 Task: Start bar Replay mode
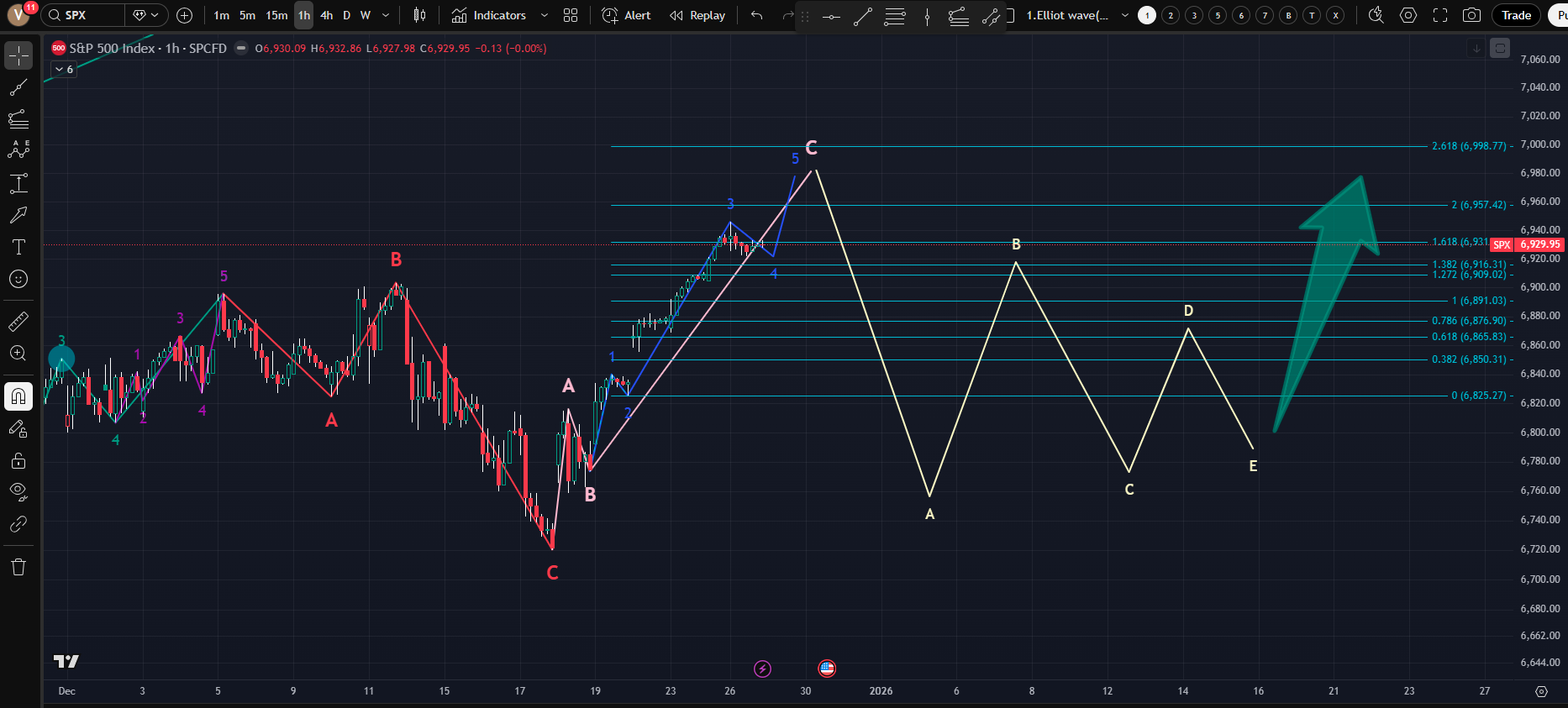coord(697,15)
